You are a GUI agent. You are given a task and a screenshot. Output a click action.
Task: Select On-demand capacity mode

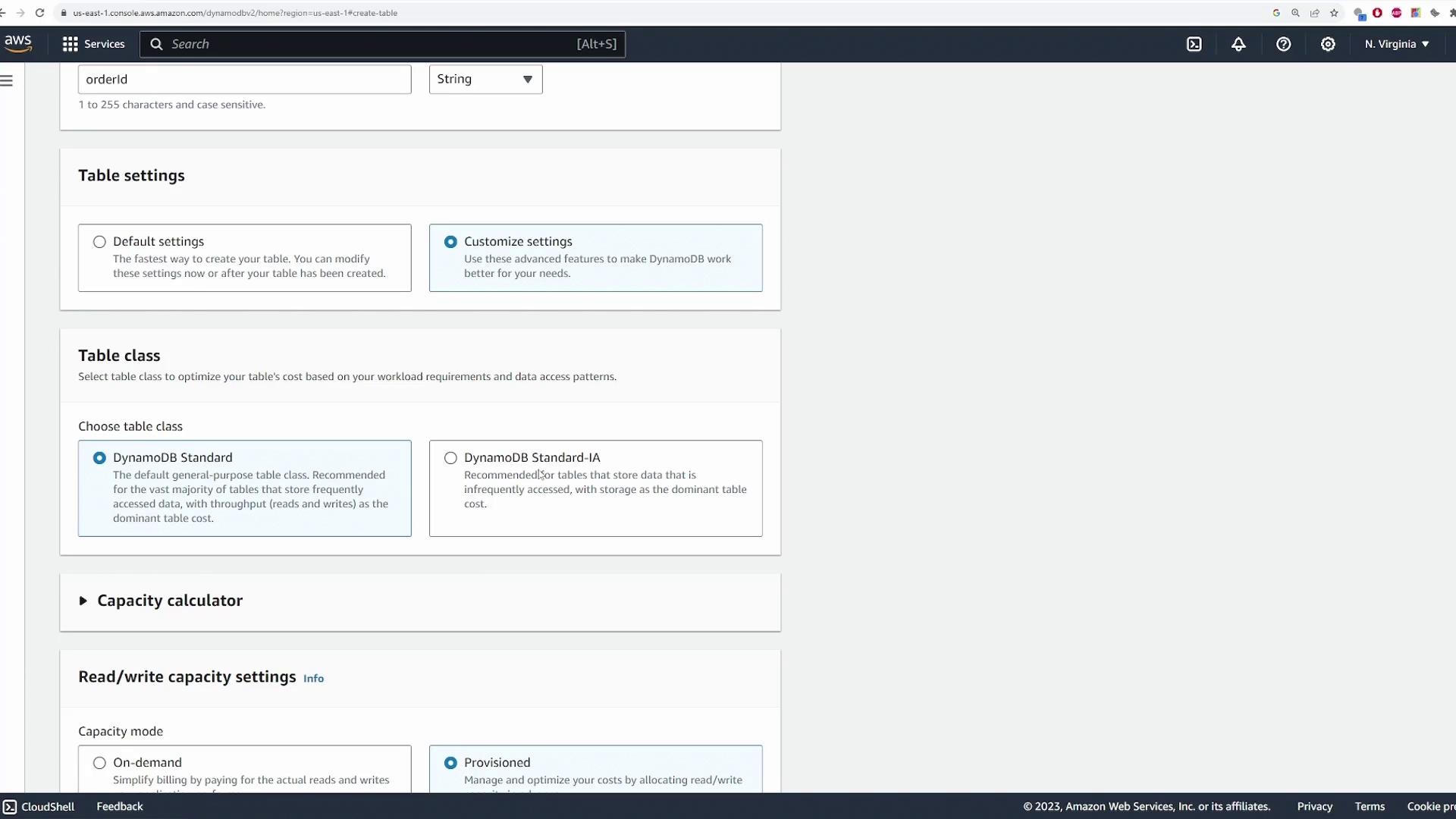[99, 763]
